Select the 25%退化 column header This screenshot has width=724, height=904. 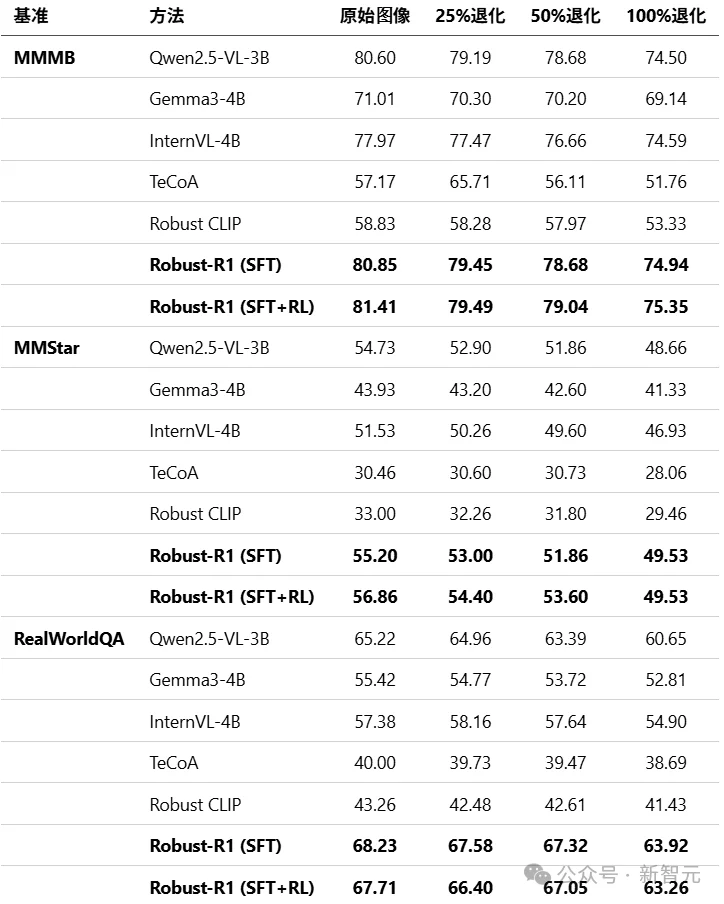click(x=470, y=16)
